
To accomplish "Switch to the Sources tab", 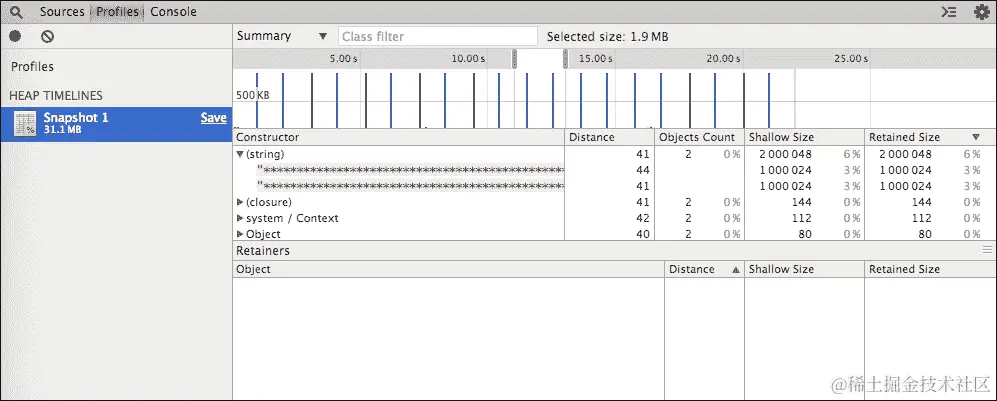I will pos(62,11).
